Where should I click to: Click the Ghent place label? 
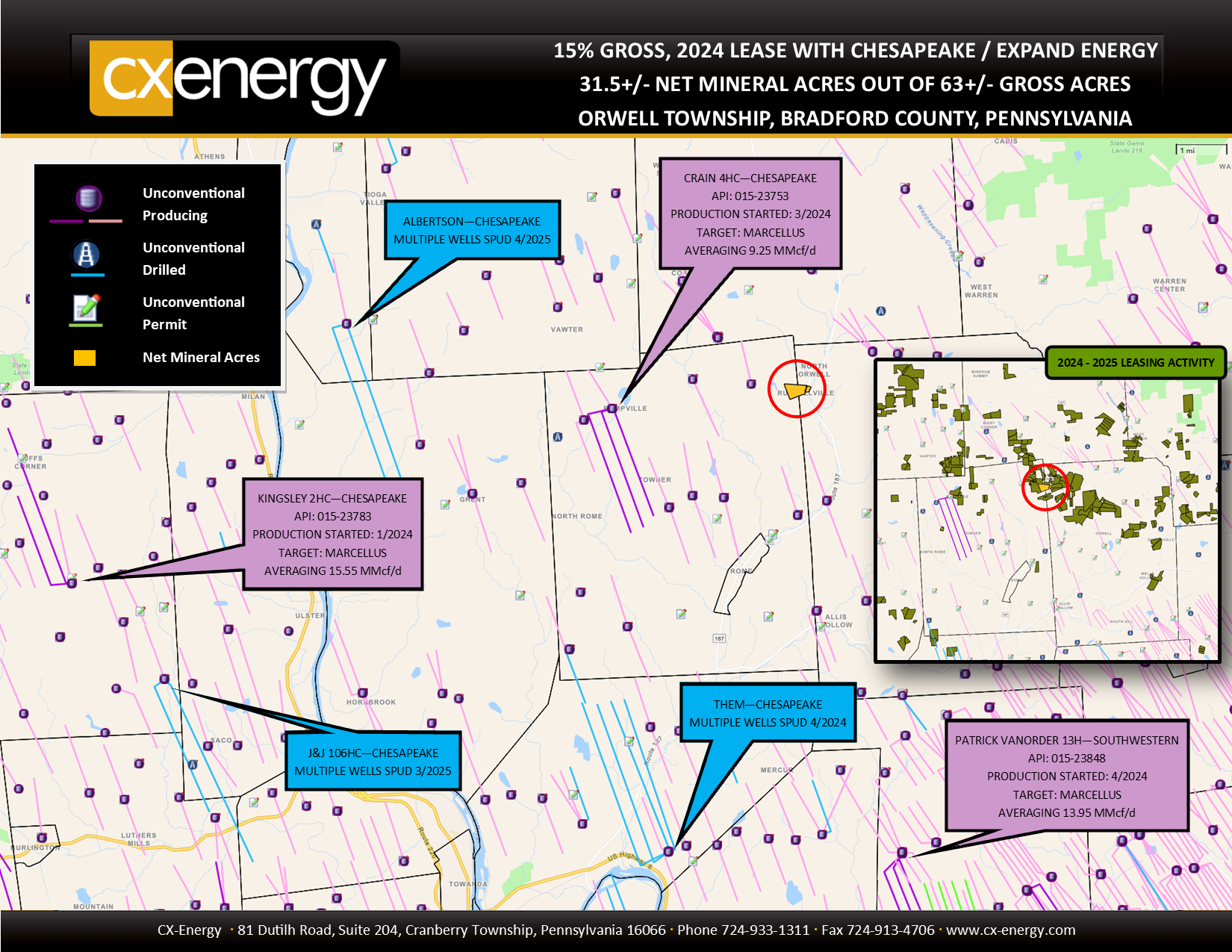[473, 499]
